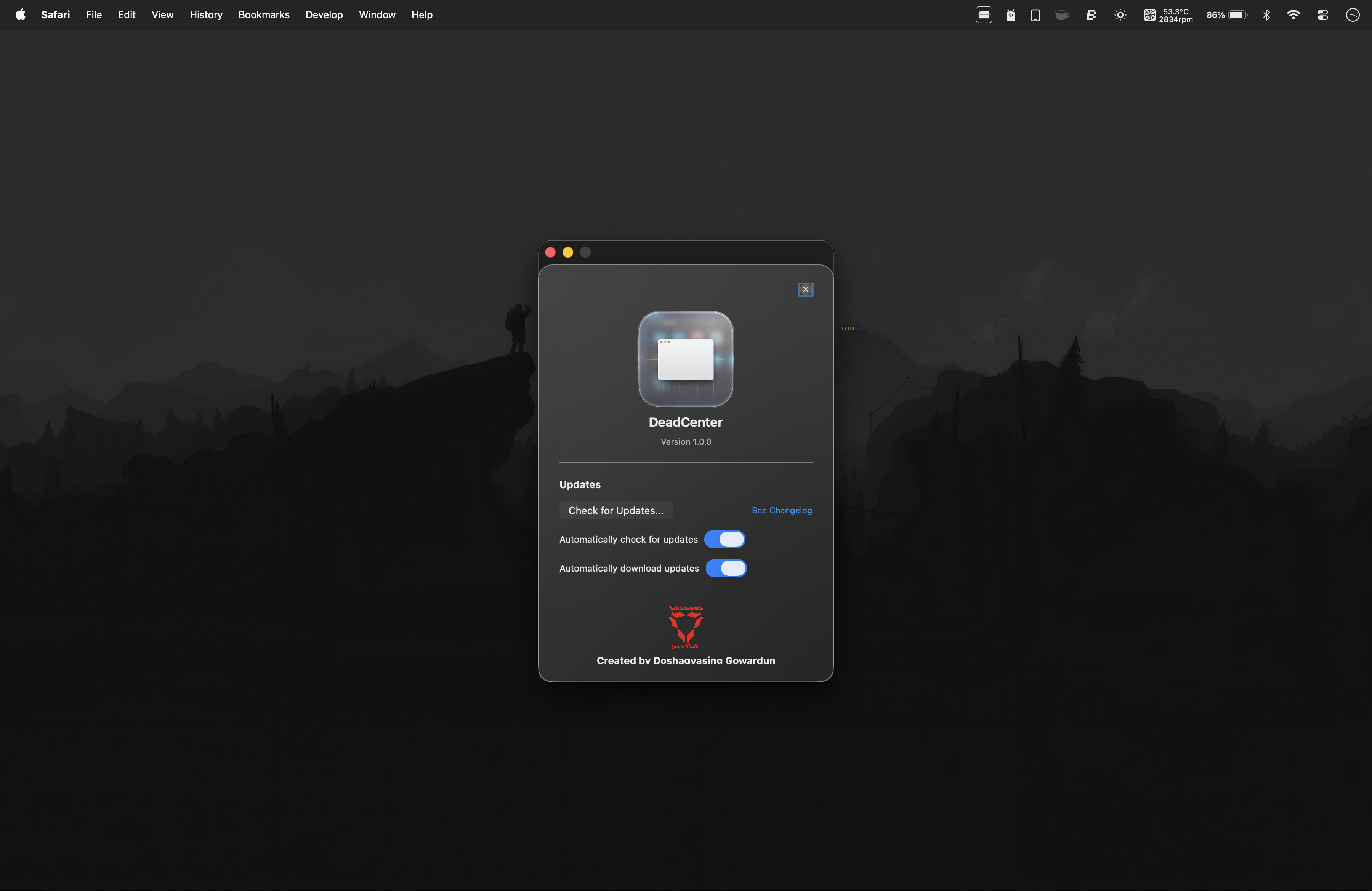Click the red close window button
This screenshot has height=891, width=1372.
550,252
